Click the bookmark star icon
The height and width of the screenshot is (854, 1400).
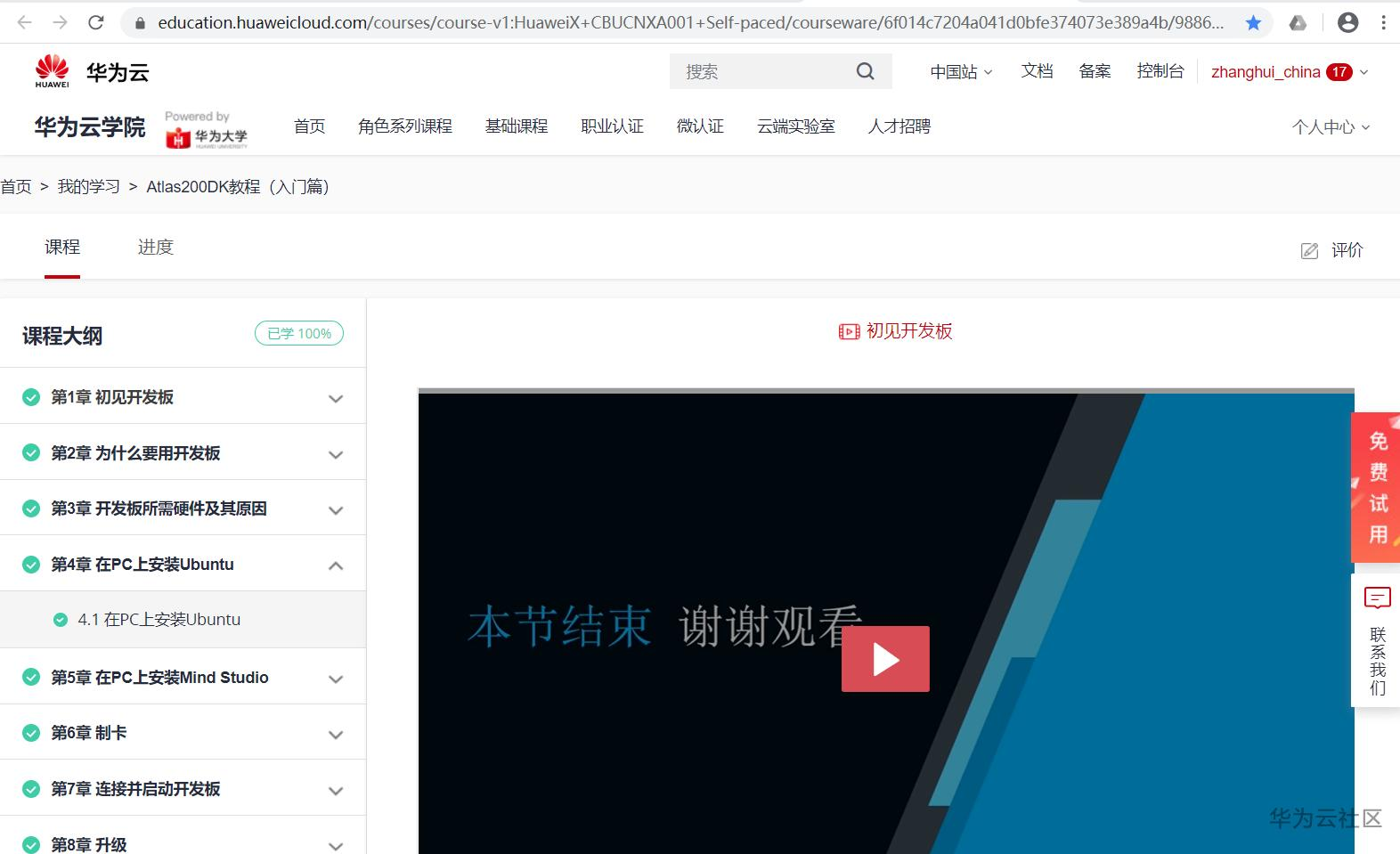click(x=1254, y=23)
